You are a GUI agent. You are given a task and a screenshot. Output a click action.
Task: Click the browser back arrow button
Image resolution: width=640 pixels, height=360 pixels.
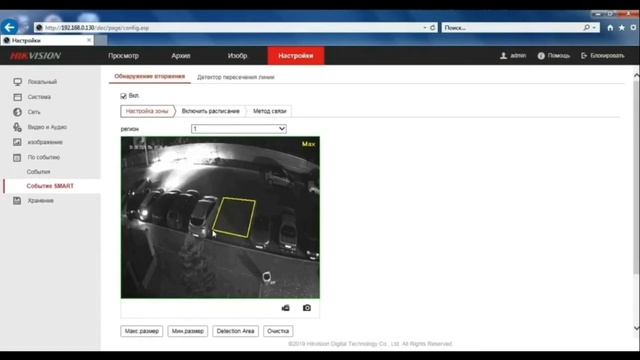[x=9, y=27]
